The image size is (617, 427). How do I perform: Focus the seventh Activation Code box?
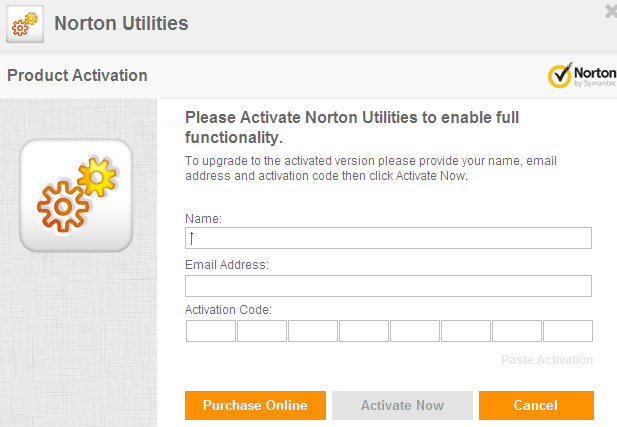tap(517, 331)
